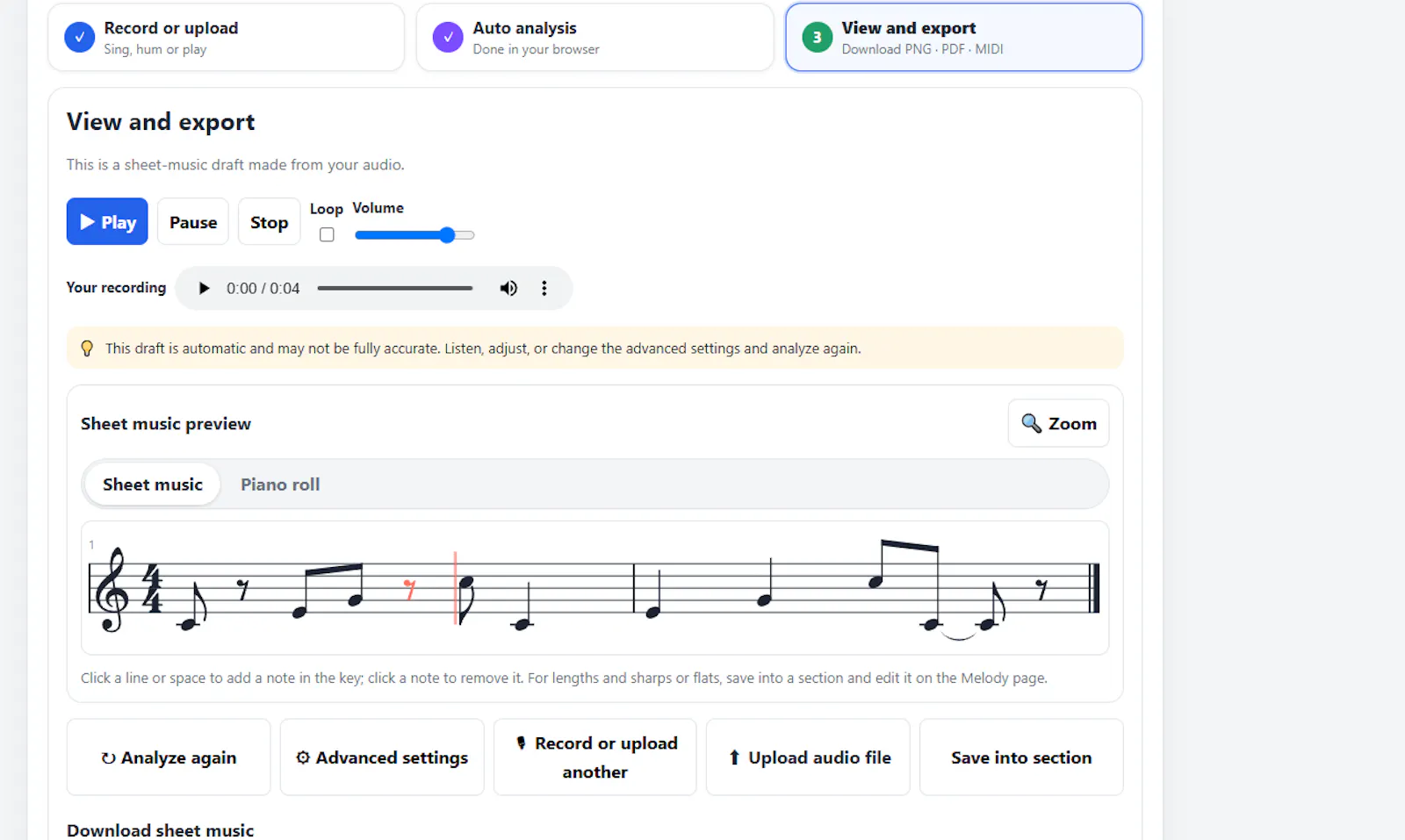Seek on the recording progress bar
Screen dimensions: 1405x840
[x=395, y=288]
